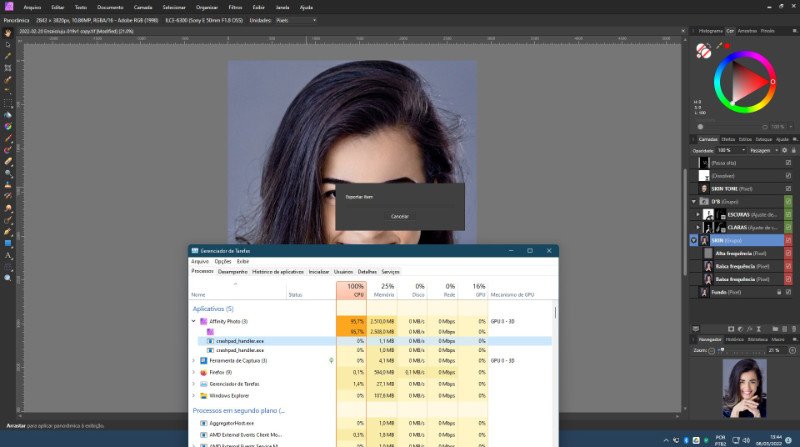Uncheck visibility of Fundo layer
The height and width of the screenshot is (447, 800).
(788, 292)
